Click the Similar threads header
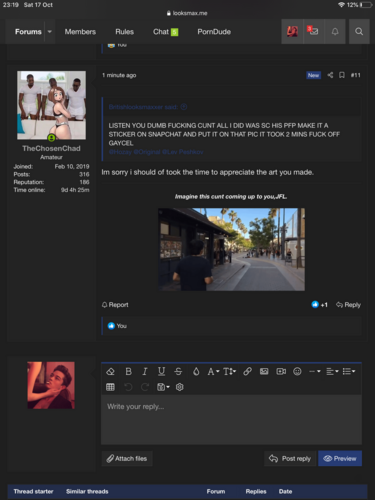The image size is (375, 500). (87, 491)
